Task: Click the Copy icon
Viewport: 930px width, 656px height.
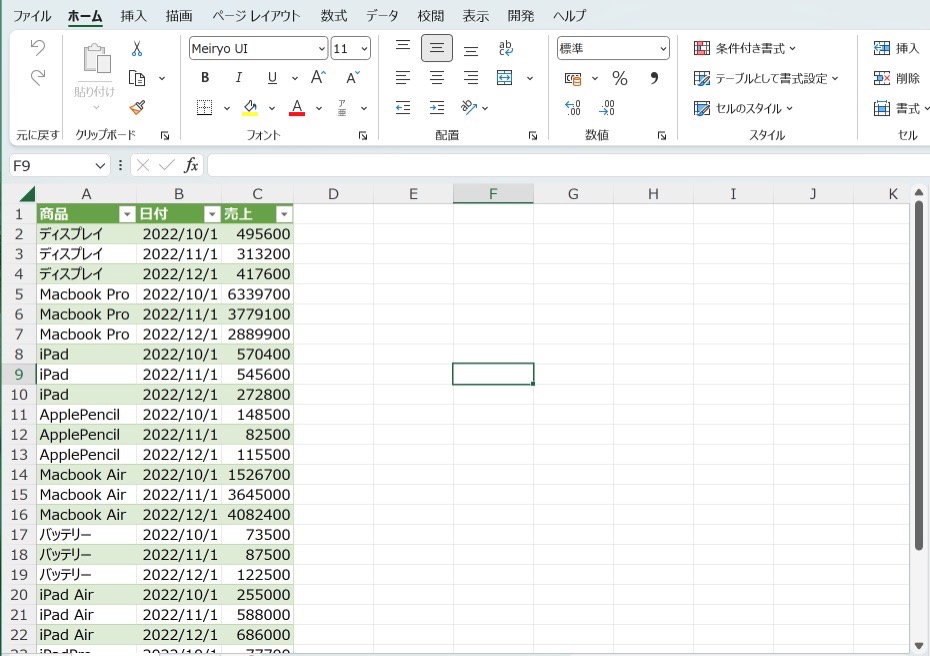Action: point(137,78)
